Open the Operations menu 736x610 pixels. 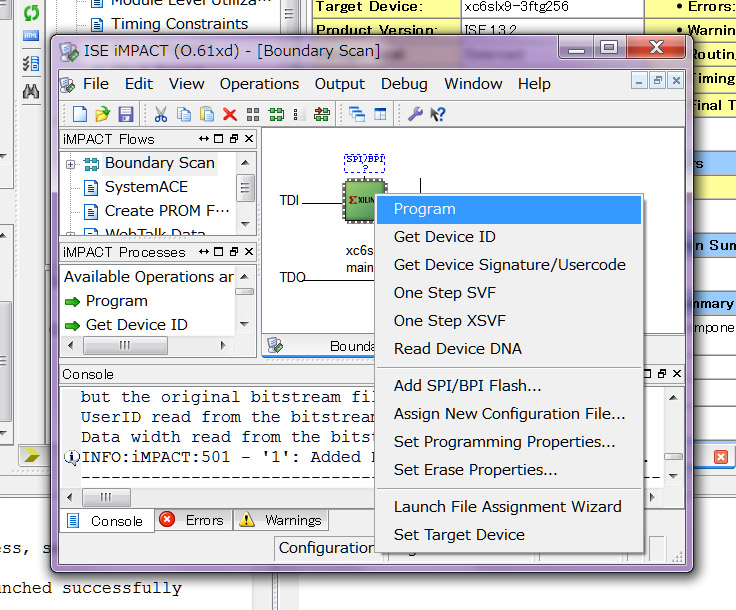(259, 84)
